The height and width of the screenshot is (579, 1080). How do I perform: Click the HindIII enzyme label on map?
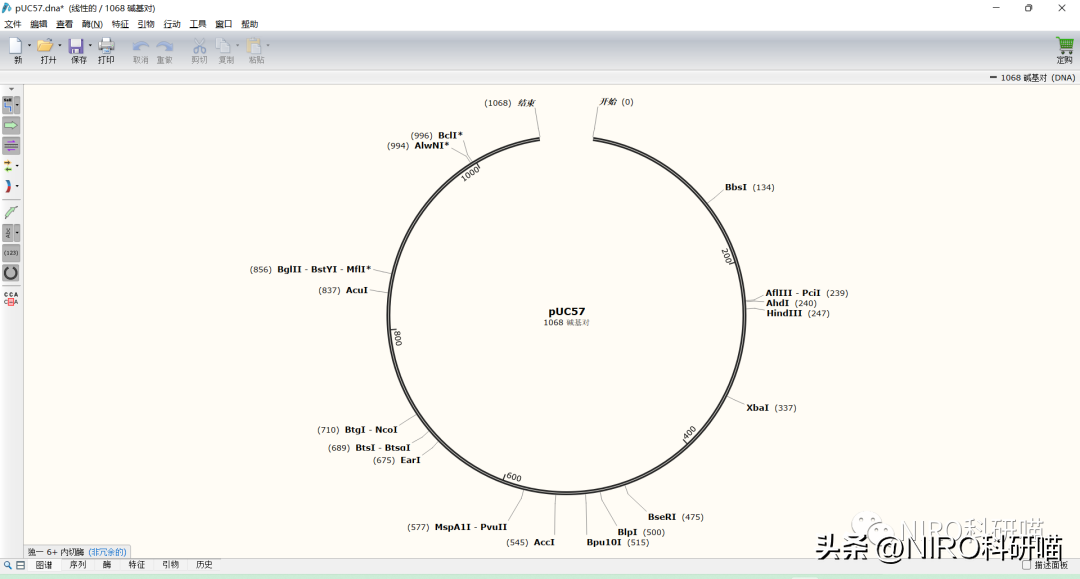[784, 313]
